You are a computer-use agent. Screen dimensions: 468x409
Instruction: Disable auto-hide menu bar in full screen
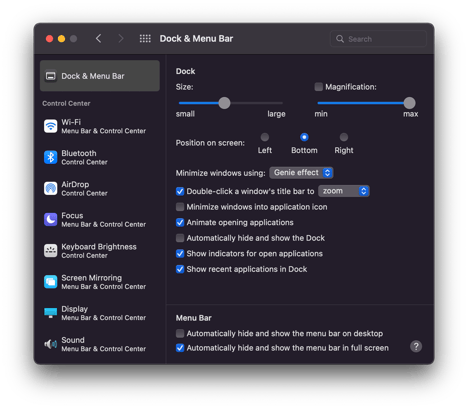(180, 348)
